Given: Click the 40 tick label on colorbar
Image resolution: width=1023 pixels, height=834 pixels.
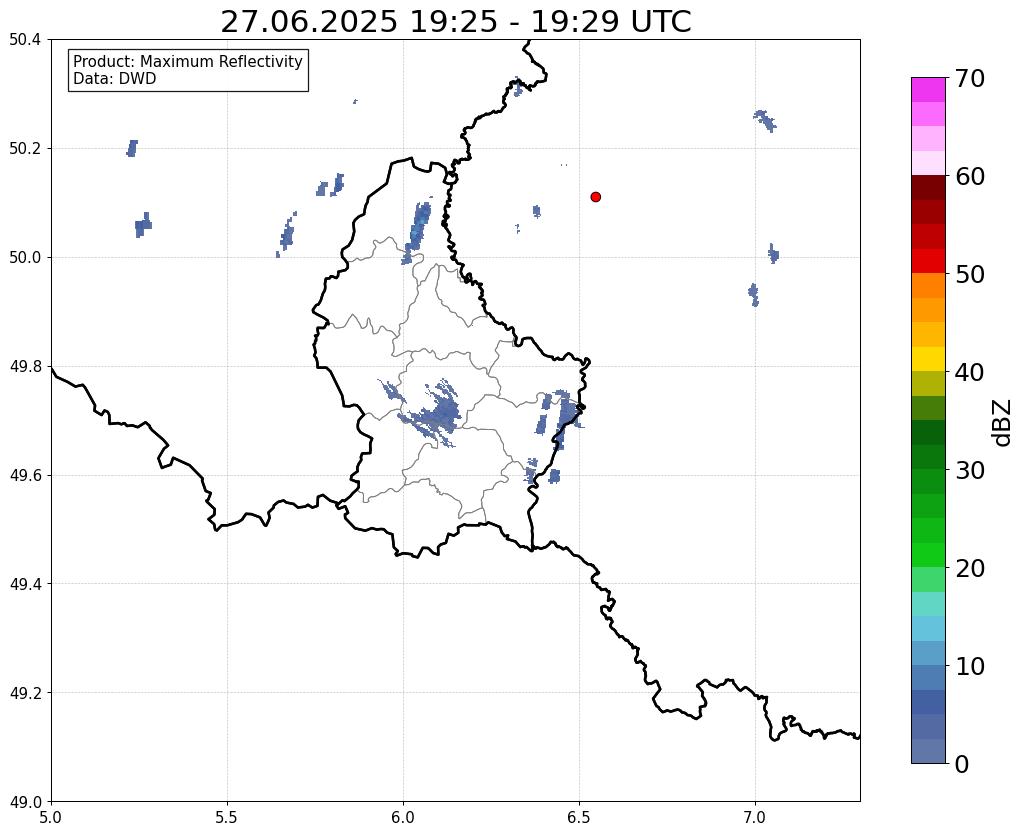Looking at the screenshot, I should point(970,372).
